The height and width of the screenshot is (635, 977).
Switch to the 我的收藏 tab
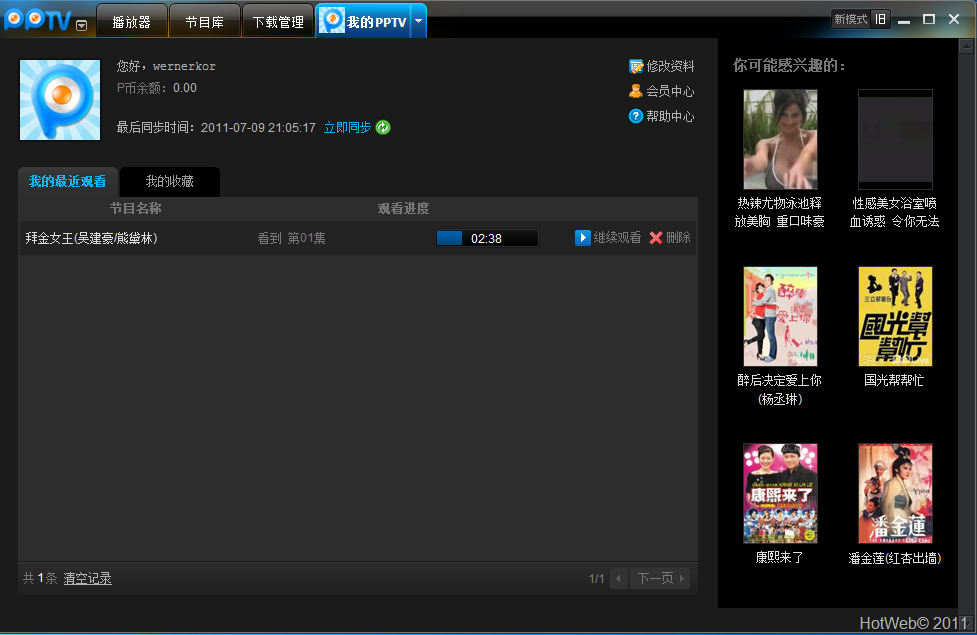(x=169, y=181)
